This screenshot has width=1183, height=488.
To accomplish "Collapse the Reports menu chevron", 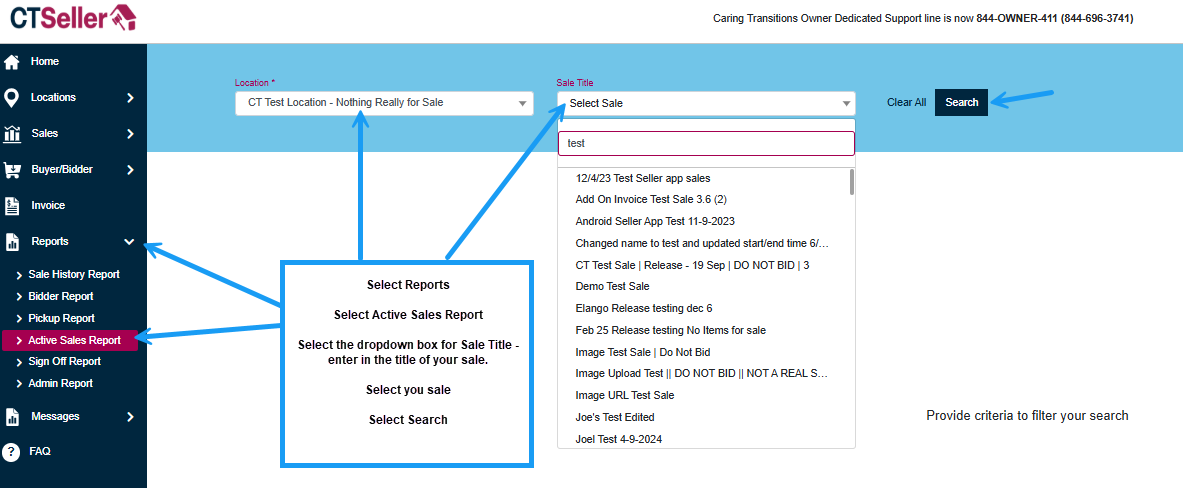I will coord(129,242).
